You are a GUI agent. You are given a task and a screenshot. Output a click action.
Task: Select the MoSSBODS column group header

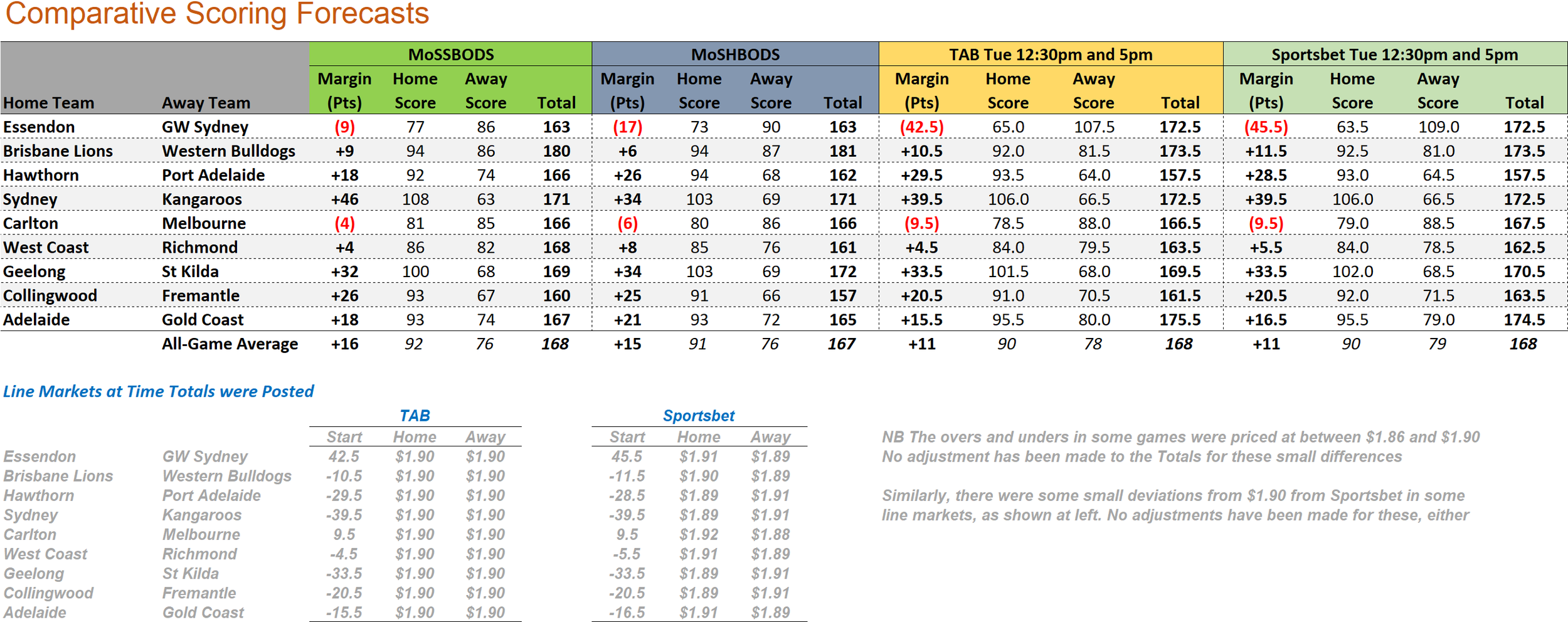450,55
